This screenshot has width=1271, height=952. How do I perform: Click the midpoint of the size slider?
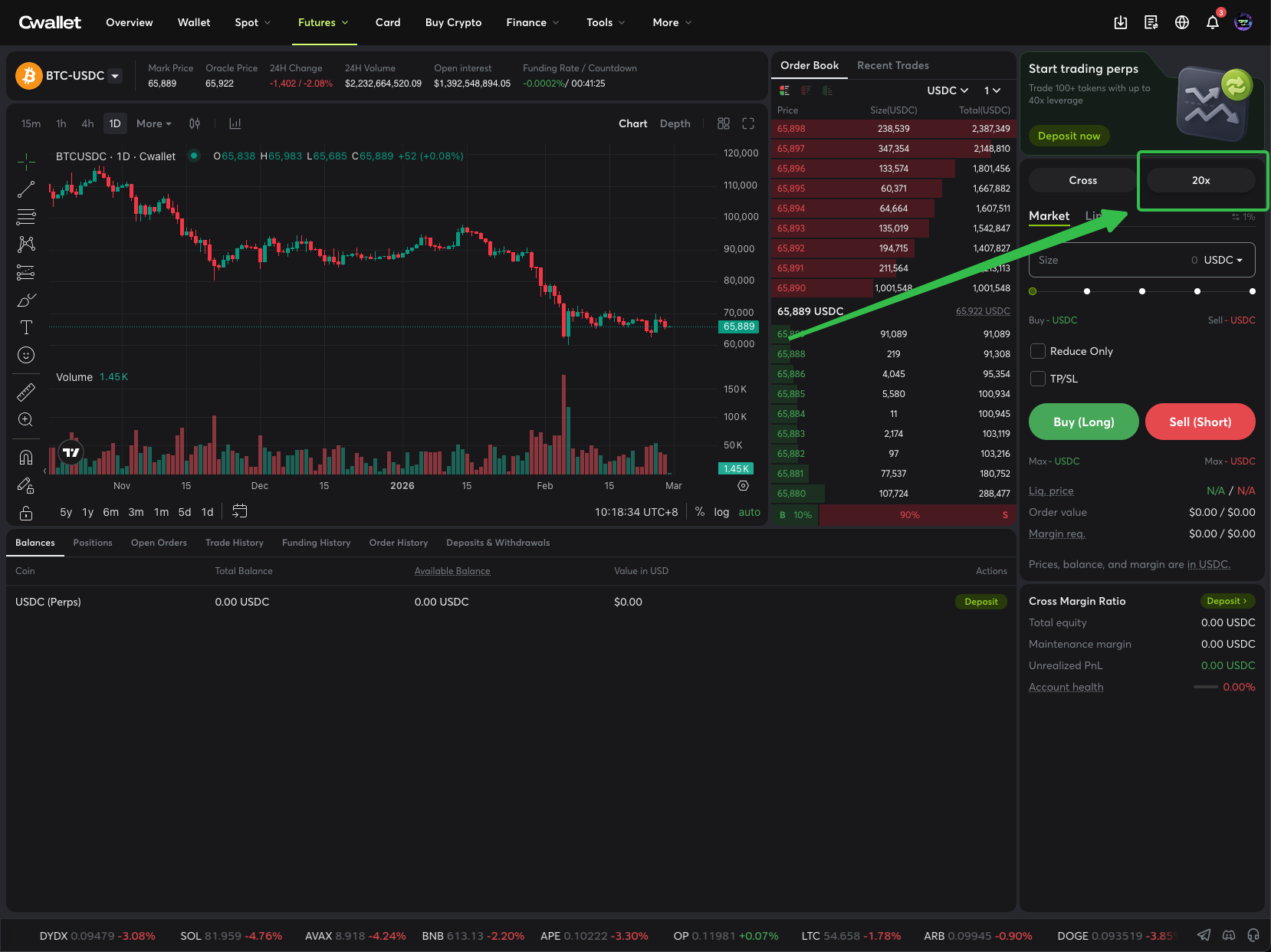(1142, 291)
